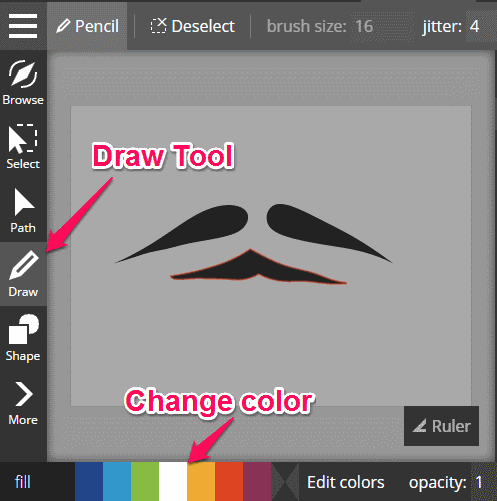Open the Shape tool
The image size is (497, 501).
click(x=23, y=338)
